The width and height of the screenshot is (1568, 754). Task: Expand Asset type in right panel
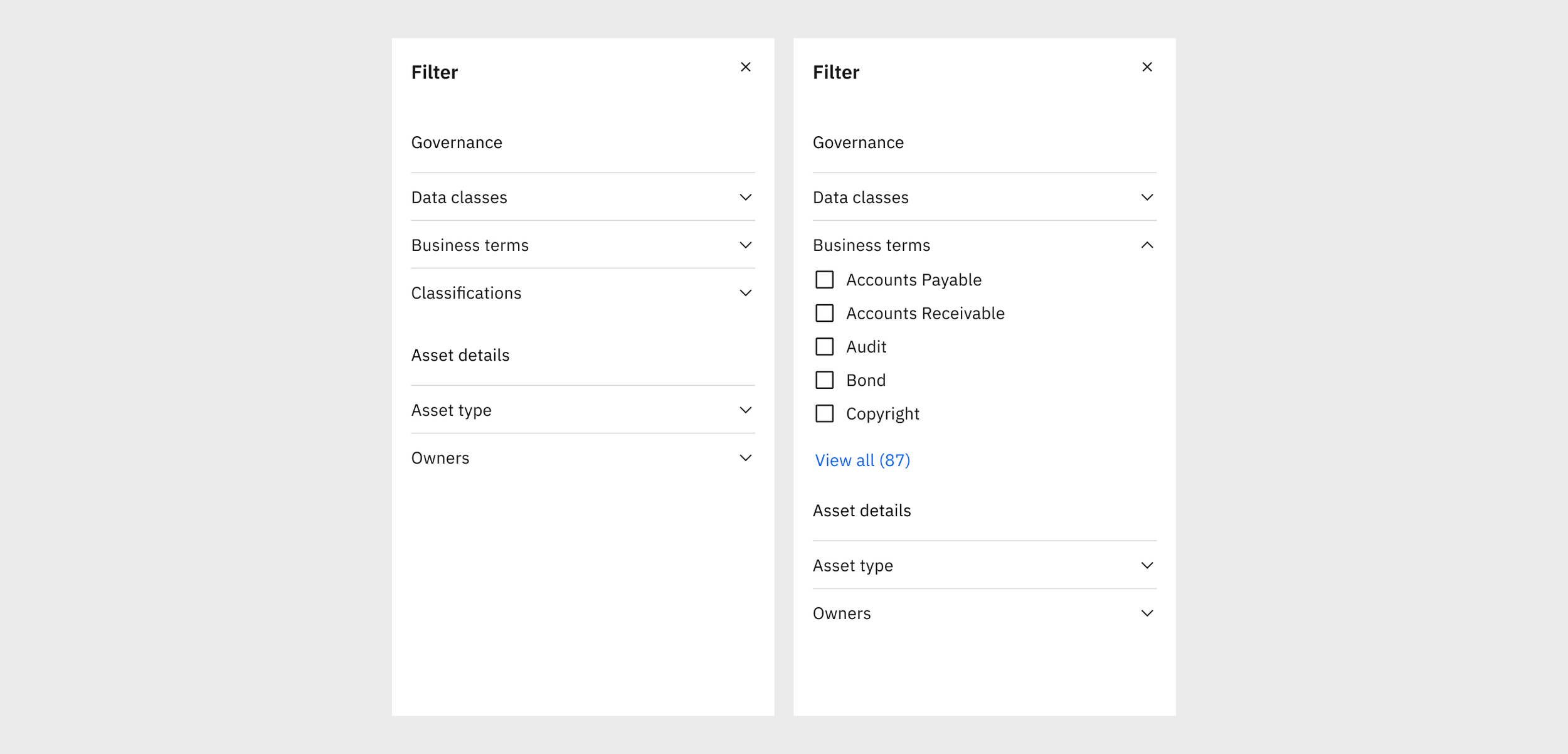[x=1147, y=566]
